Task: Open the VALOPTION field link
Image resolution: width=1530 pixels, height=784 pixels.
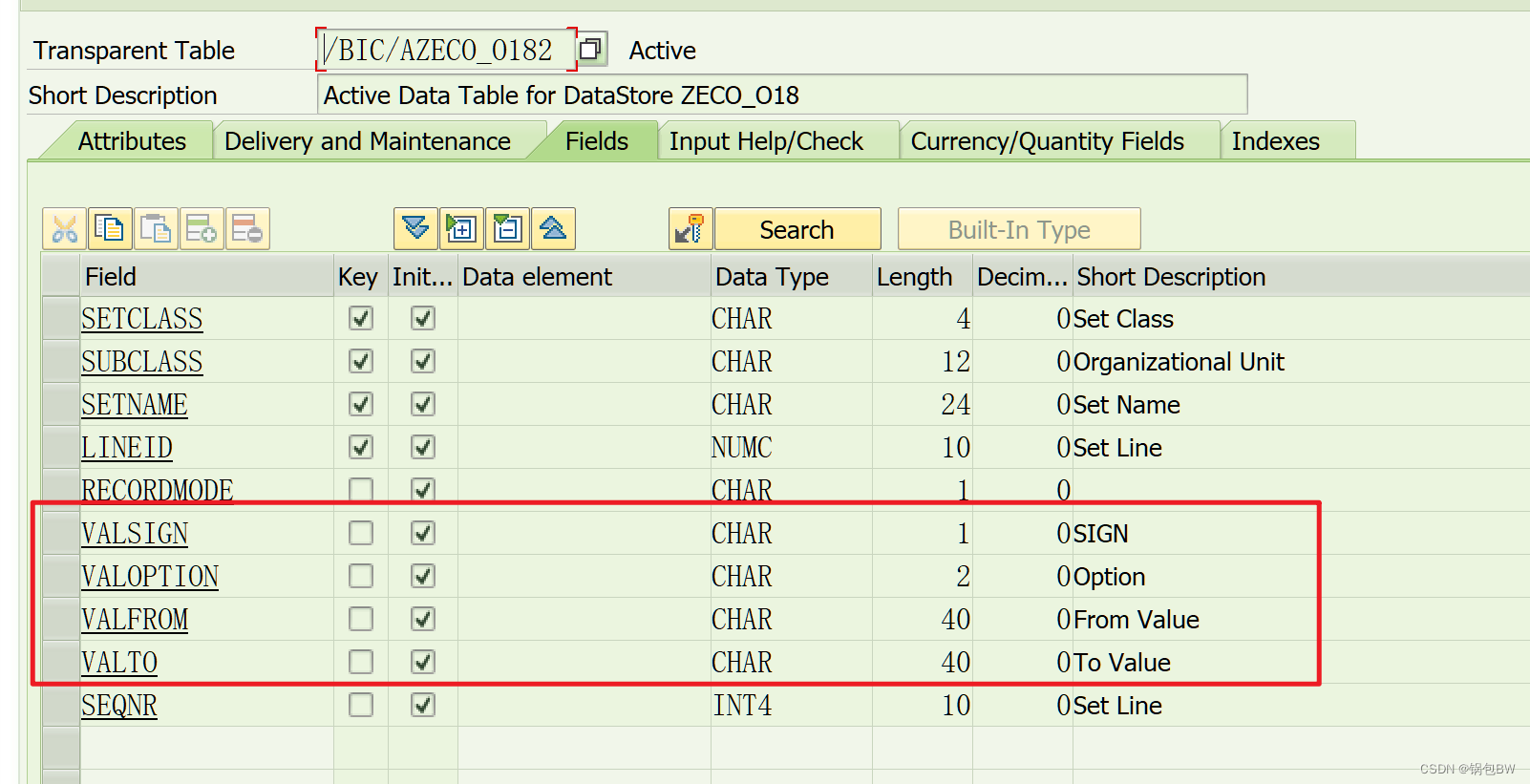Action: [150, 577]
